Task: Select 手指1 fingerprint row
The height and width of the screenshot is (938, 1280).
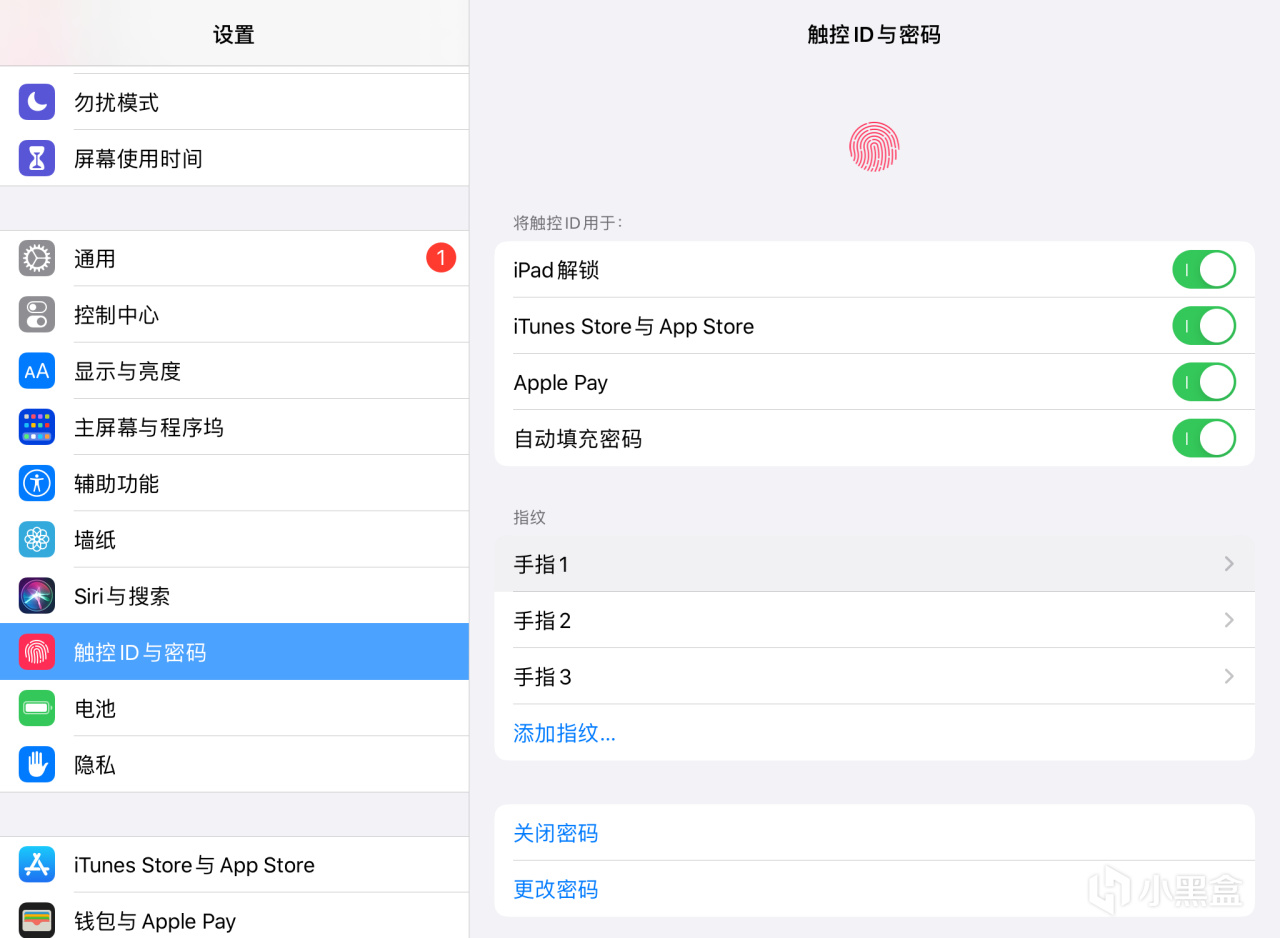Action: tap(874, 564)
